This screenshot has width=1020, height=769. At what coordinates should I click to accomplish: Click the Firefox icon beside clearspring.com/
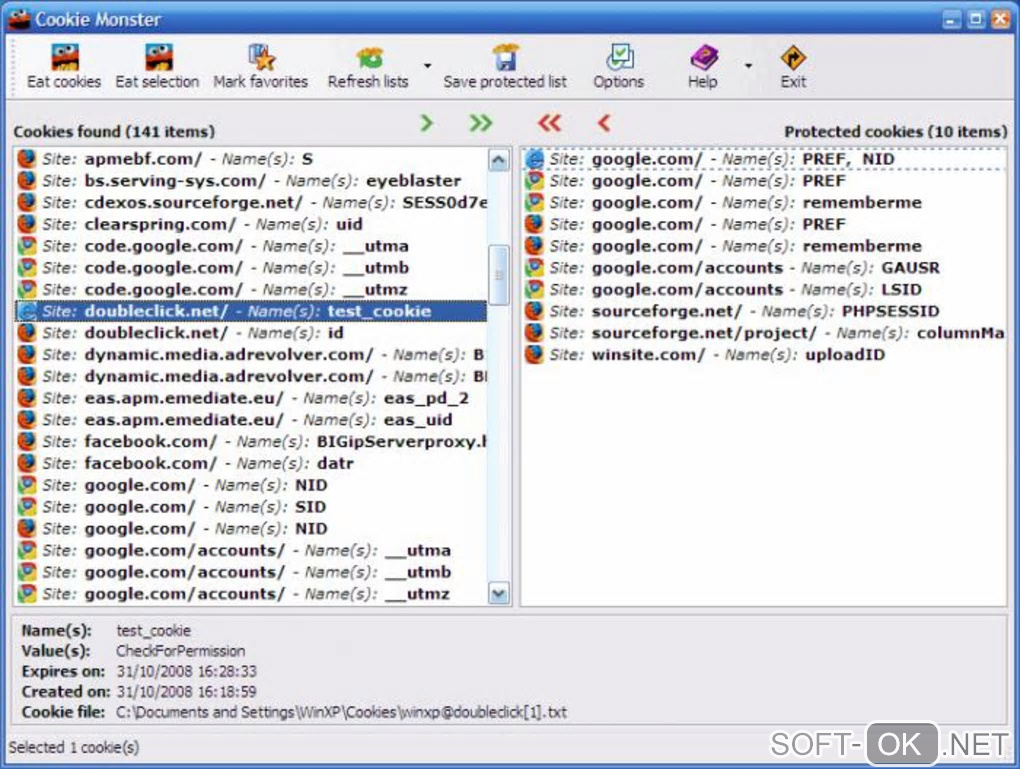tap(27, 224)
